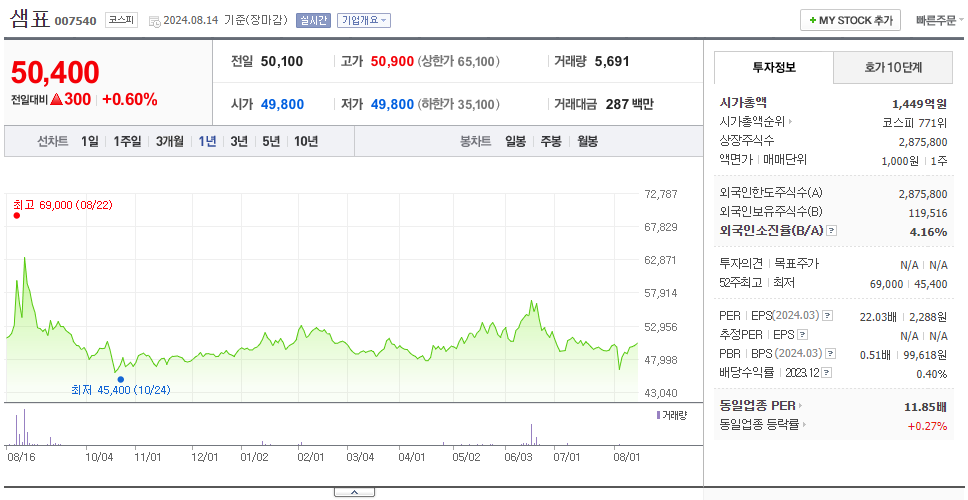Click the 시가 value 49,800
Viewport: 968px width, 500px height.
pos(282,104)
